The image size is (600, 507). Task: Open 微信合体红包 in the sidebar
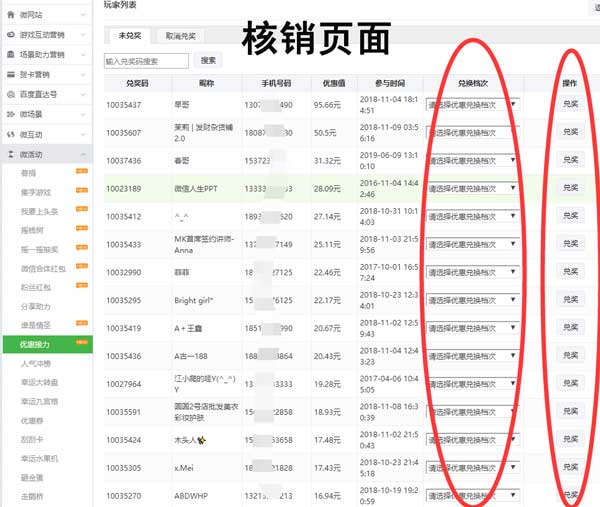click(43, 269)
